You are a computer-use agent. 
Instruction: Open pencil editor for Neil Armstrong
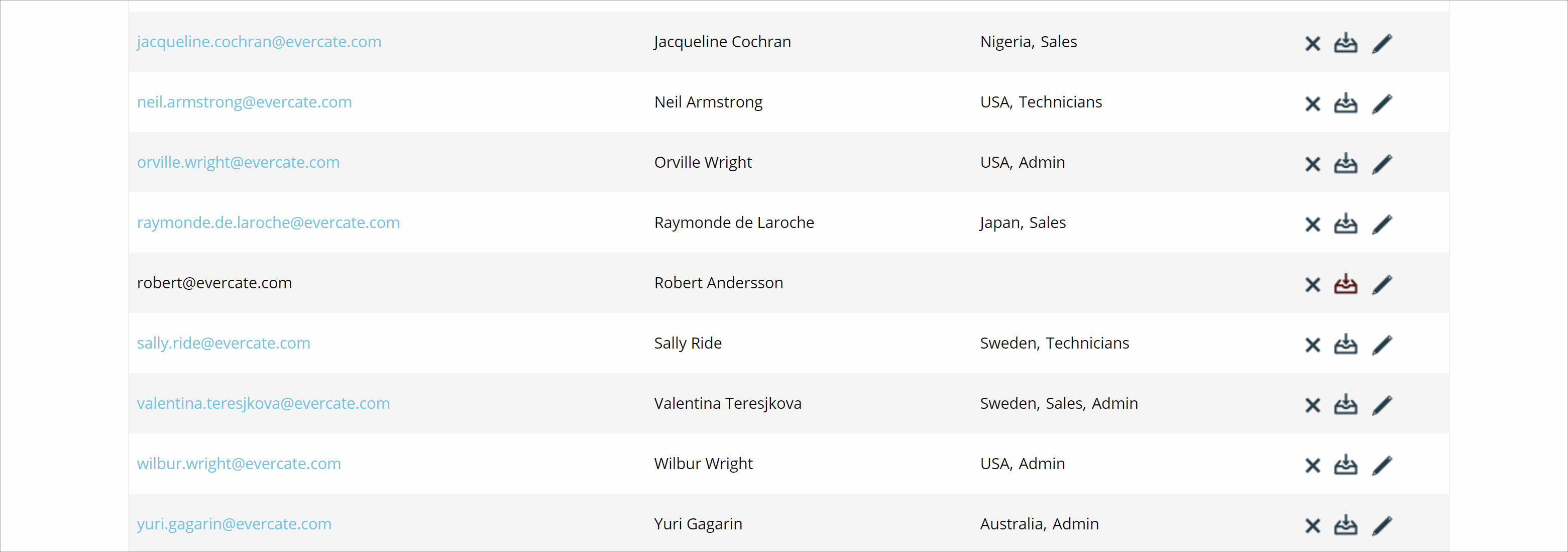pyautogui.click(x=1382, y=103)
